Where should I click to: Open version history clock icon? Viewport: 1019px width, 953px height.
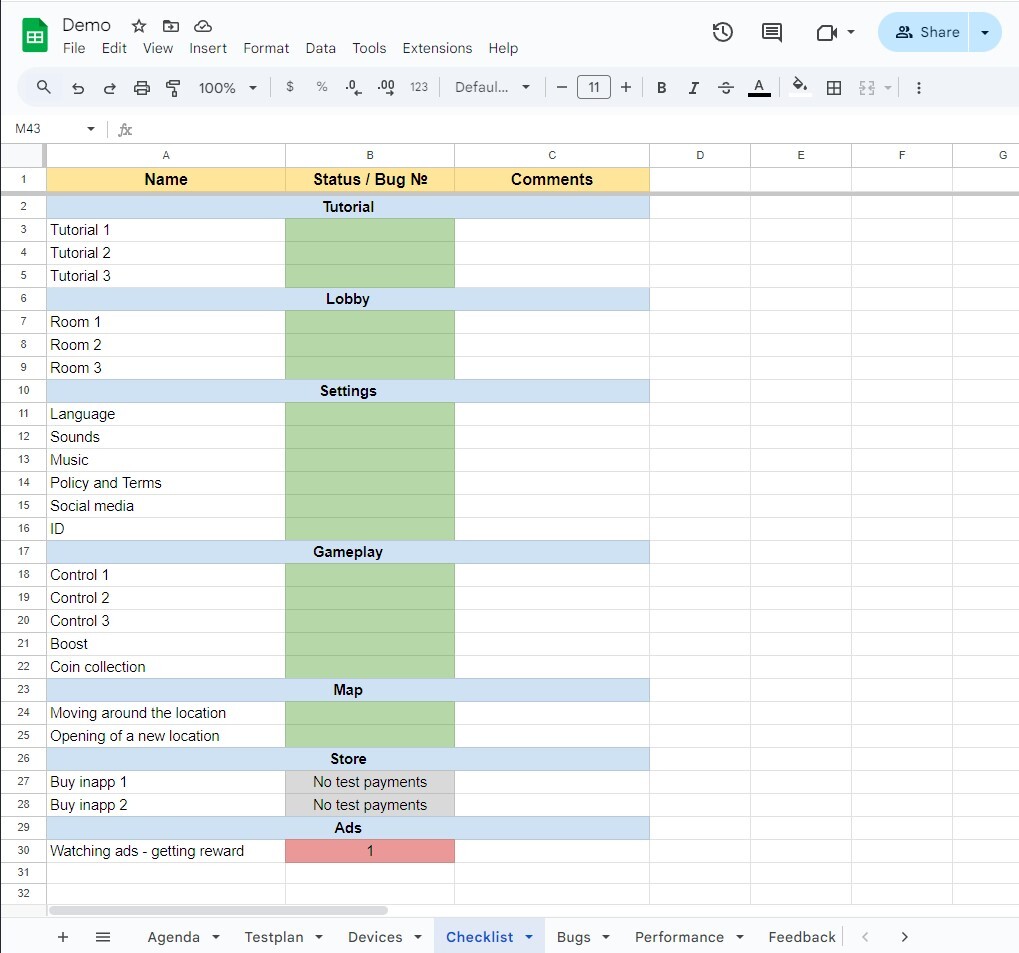[722, 32]
